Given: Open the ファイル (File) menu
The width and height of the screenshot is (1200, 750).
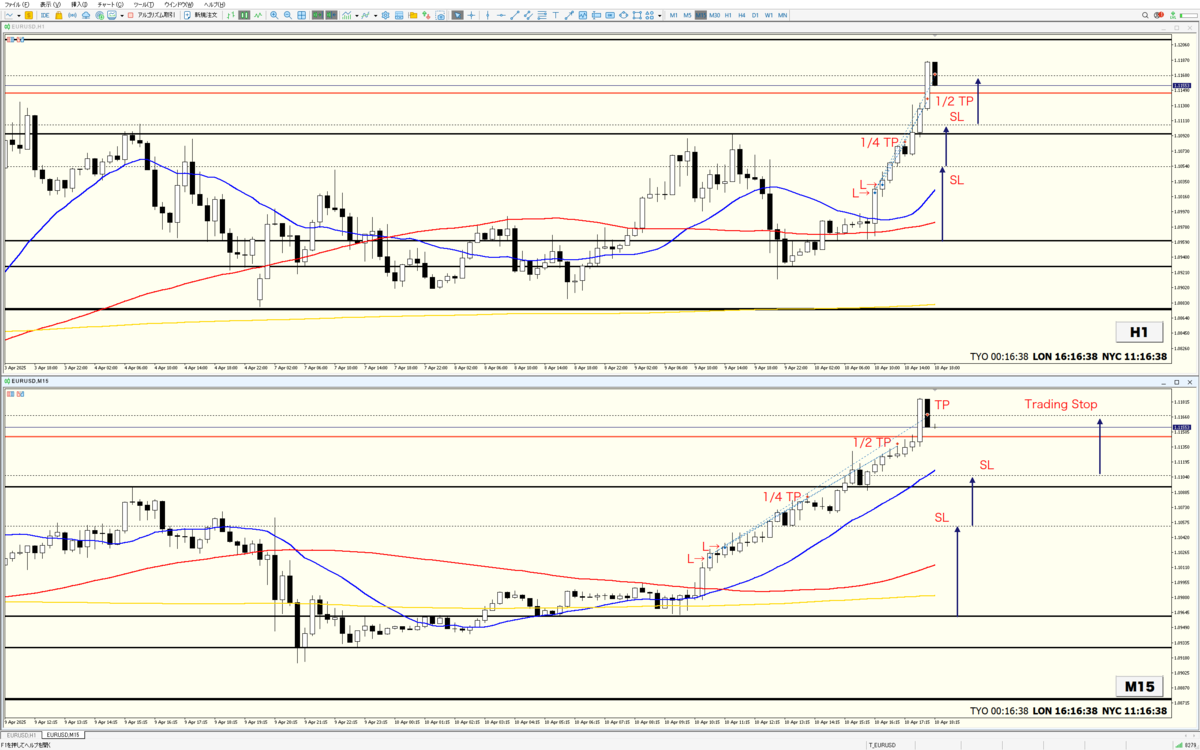Looking at the screenshot, I should (16, 5).
